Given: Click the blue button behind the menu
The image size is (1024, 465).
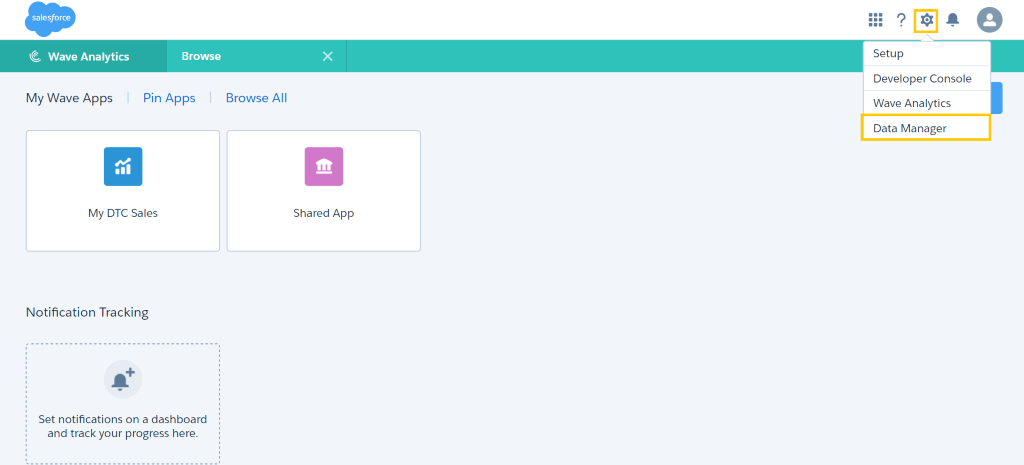Looking at the screenshot, I should [x=997, y=98].
